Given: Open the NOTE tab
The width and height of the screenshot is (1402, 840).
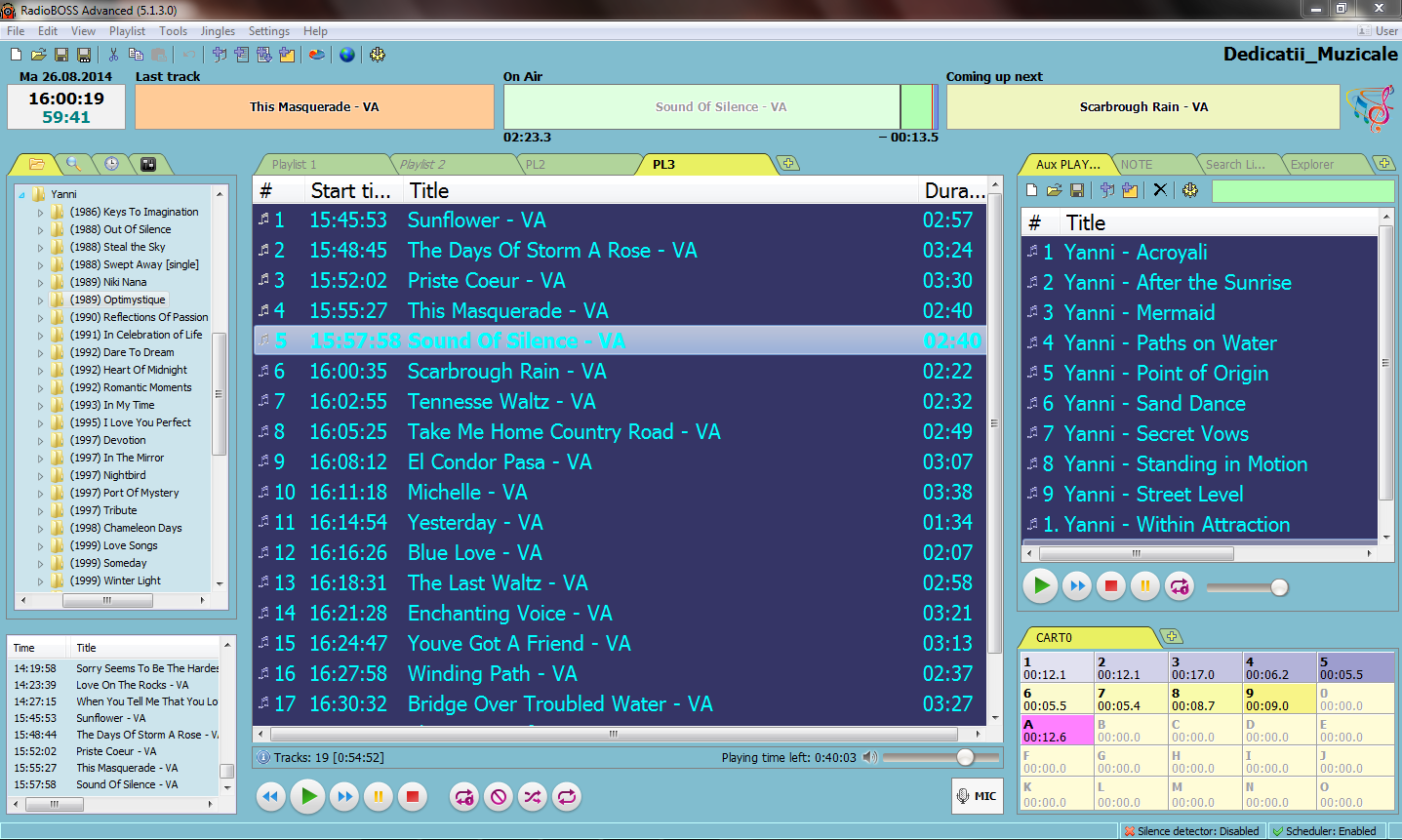Looking at the screenshot, I should click(1137, 165).
